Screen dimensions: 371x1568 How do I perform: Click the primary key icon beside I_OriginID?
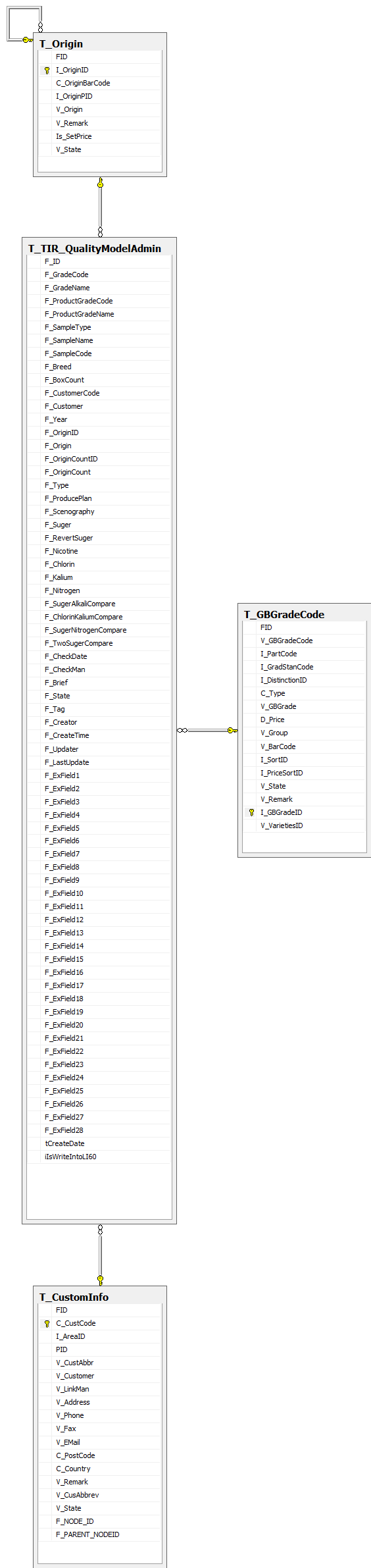[47, 70]
